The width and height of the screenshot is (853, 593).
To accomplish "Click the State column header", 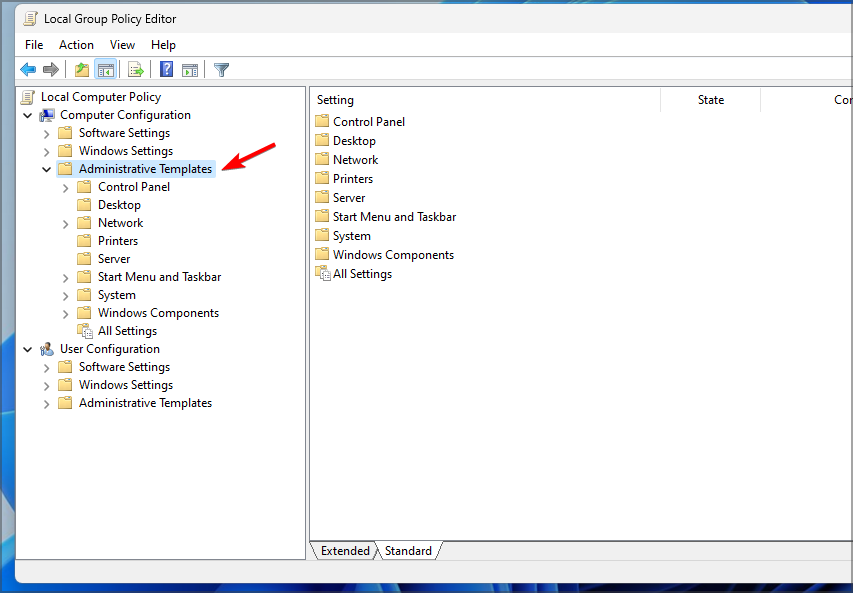I will tap(710, 100).
